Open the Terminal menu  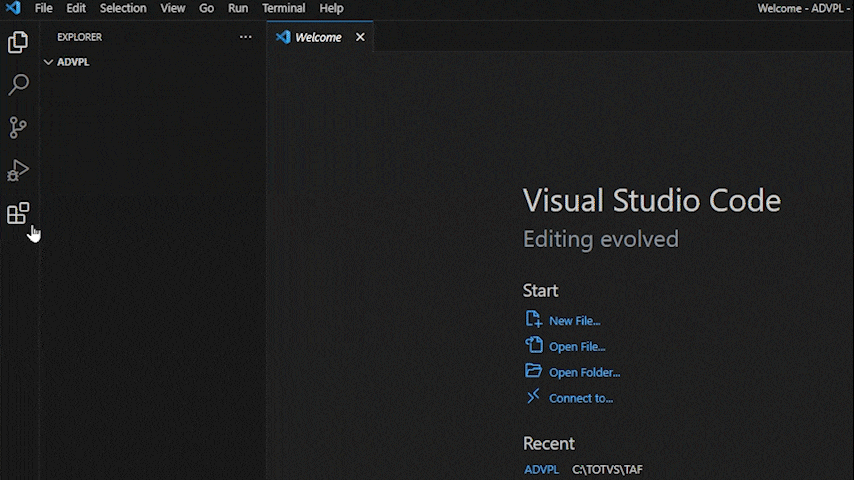(x=284, y=8)
